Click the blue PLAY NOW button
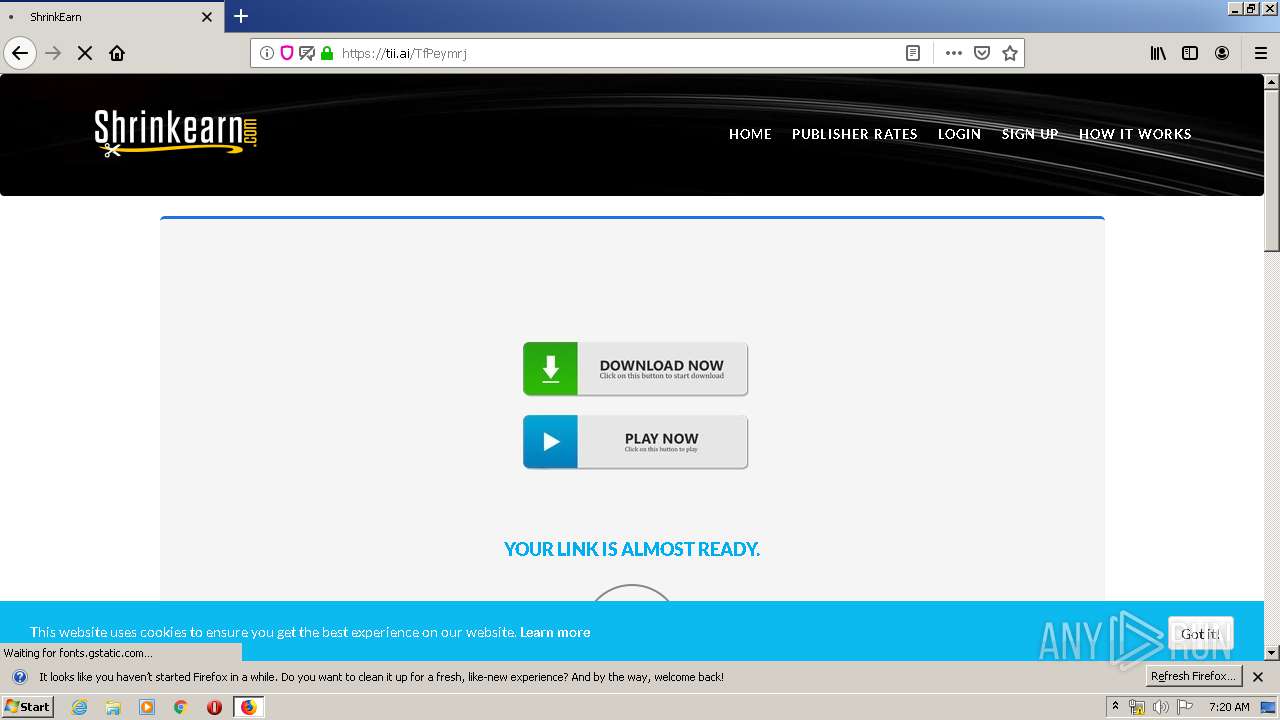 pyautogui.click(x=635, y=442)
